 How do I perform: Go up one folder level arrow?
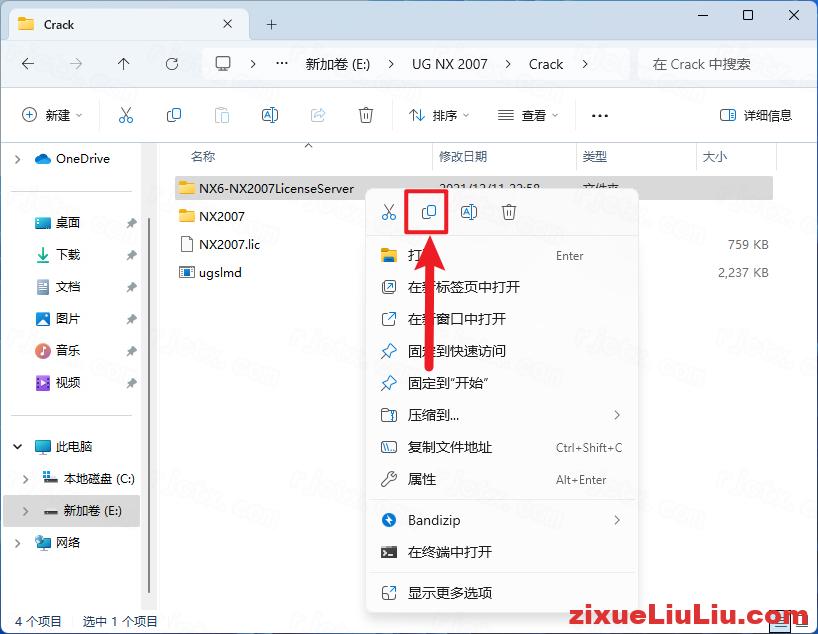tap(123, 64)
